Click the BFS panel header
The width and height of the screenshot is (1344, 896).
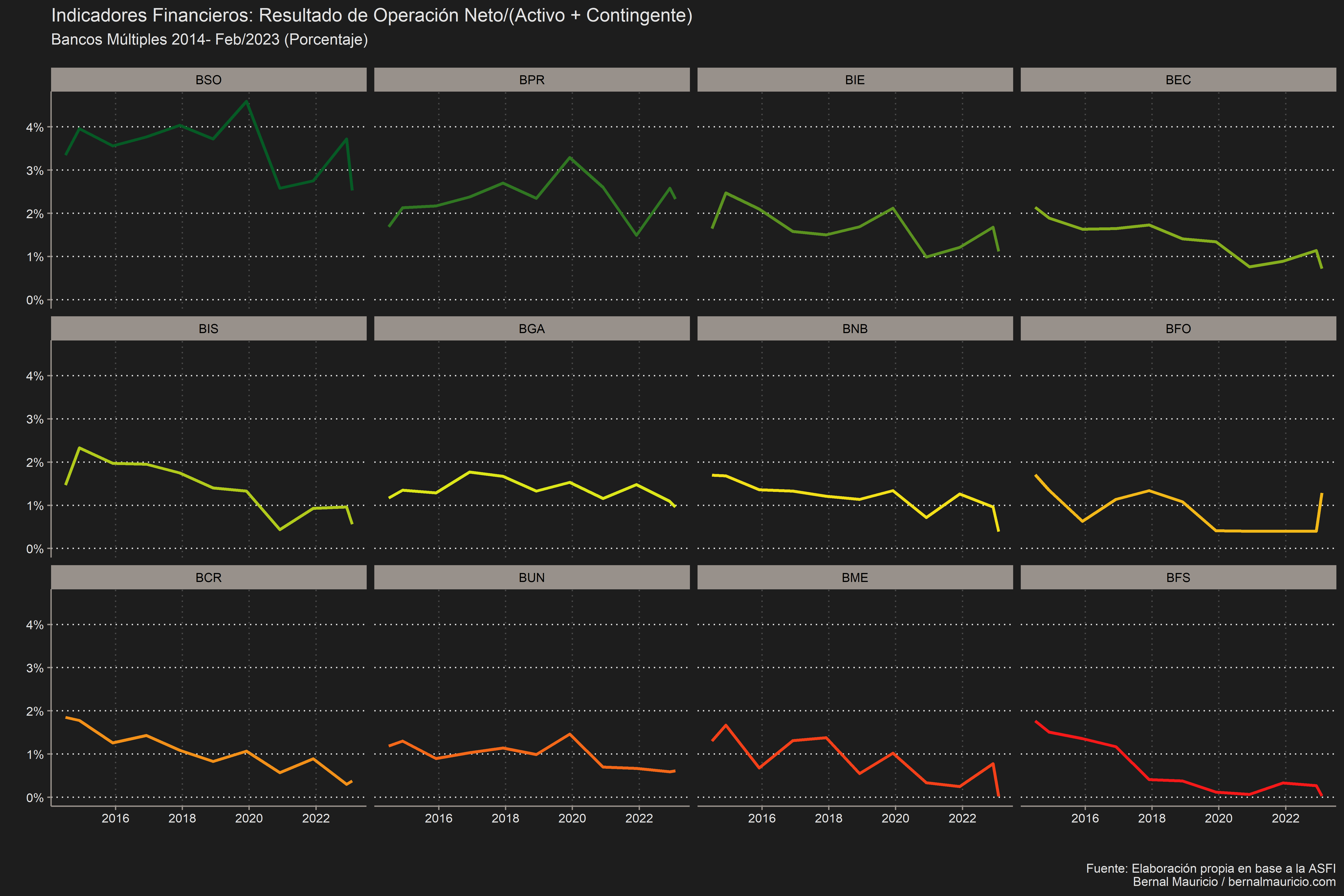1178,577
